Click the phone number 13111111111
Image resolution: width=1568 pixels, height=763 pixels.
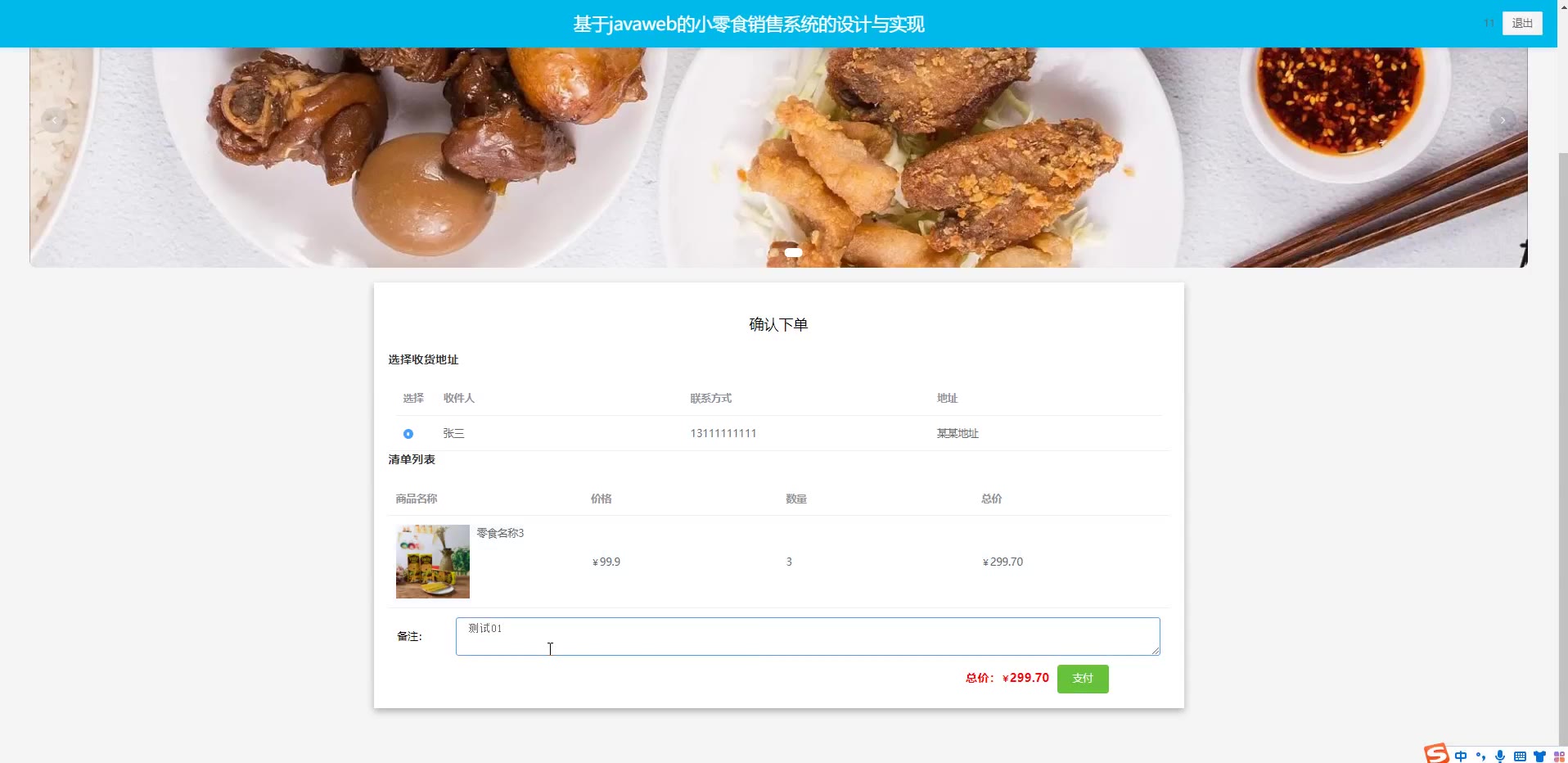723,433
